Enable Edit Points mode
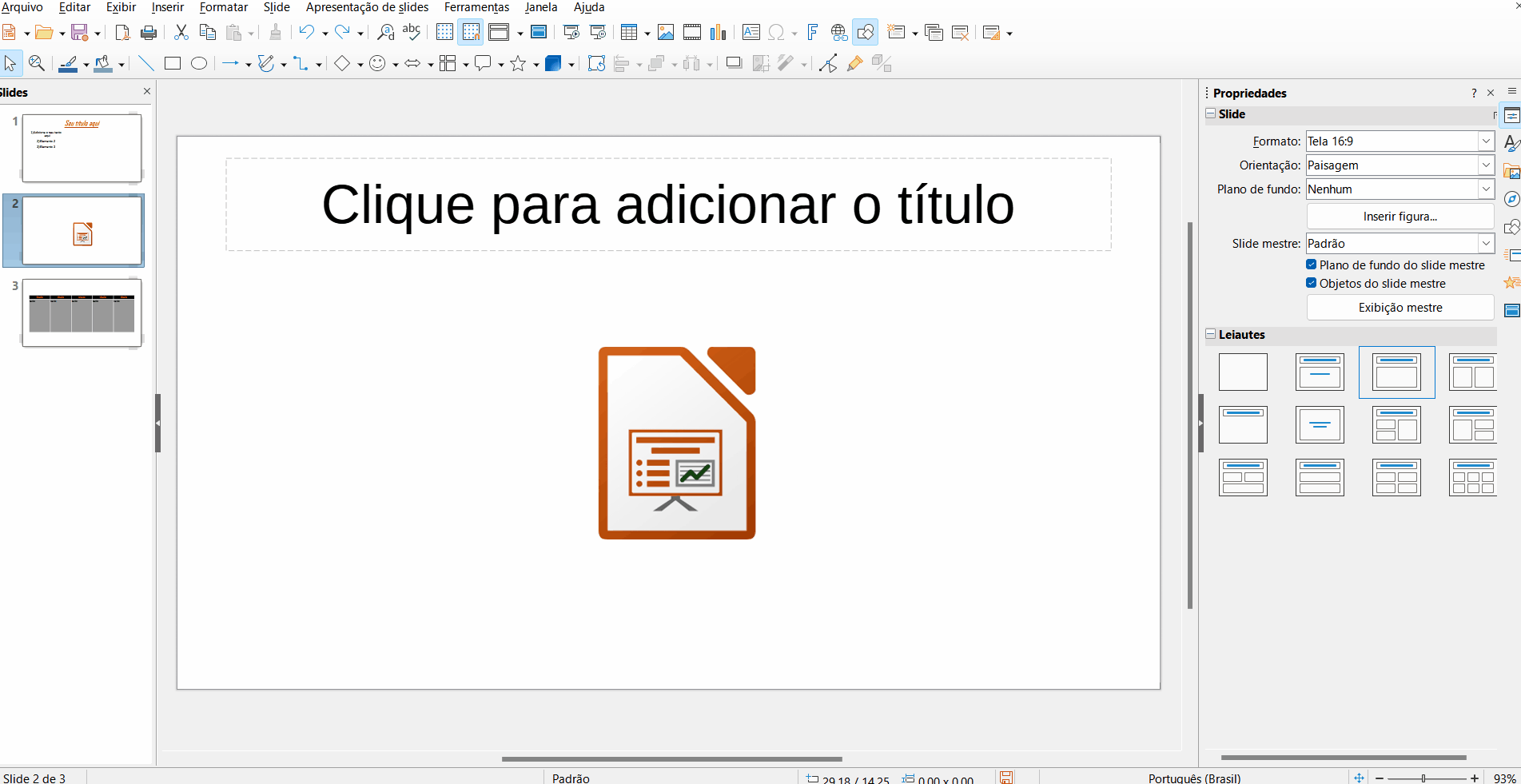1521x784 pixels. click(x=828, y=63)
